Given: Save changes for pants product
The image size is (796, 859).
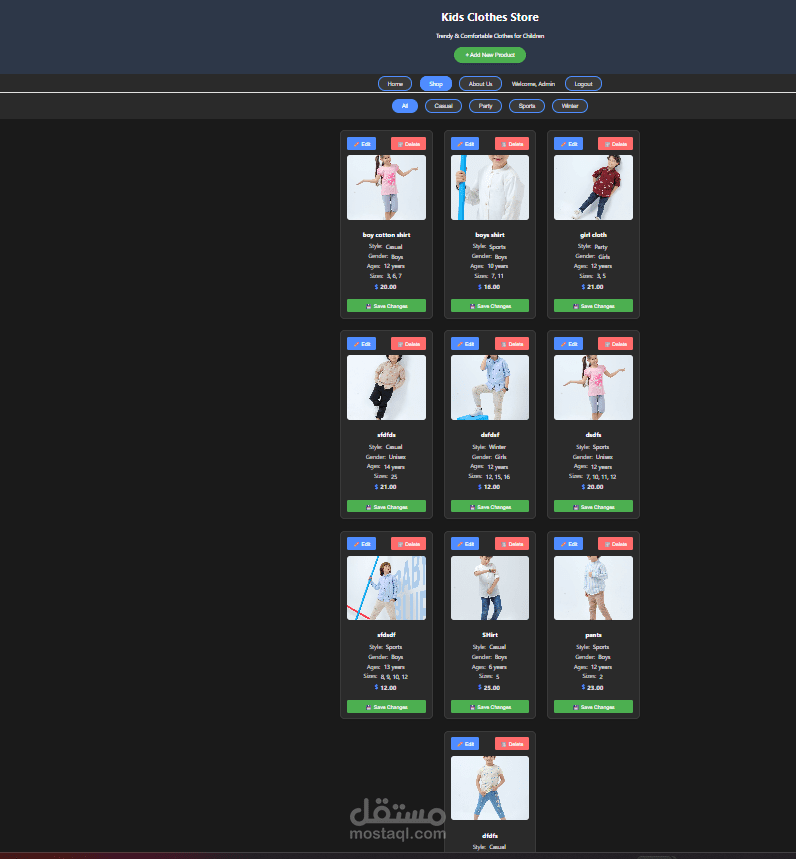Looking at the screenshot, I should pyautogui.click(x=593, y=707).
